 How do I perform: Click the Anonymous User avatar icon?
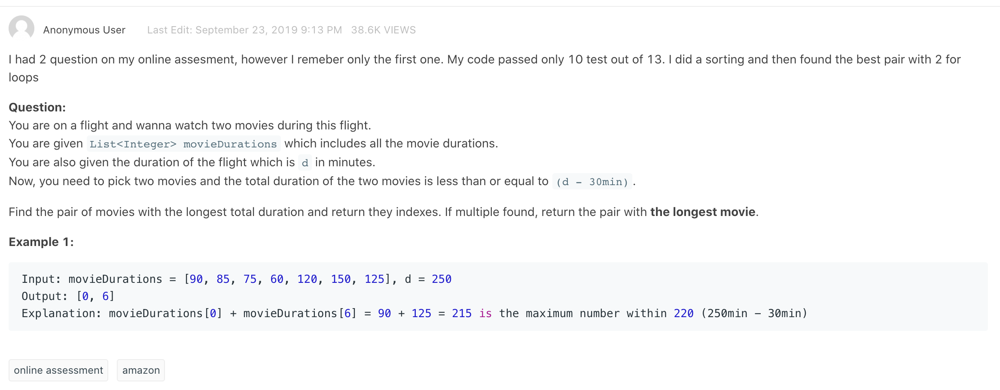point(21,29)
